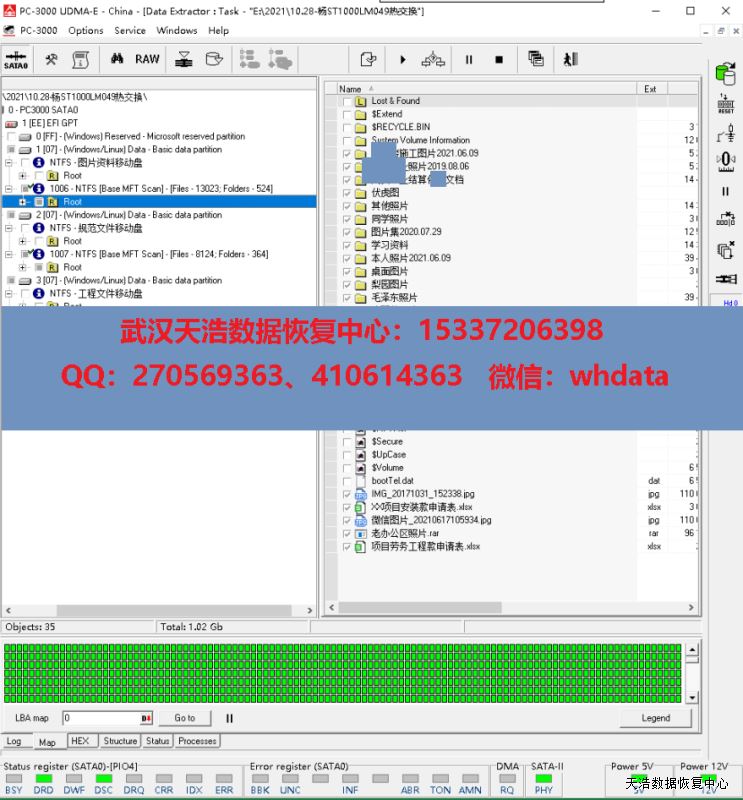Click the RAW recovery toolbar button
Image resolution: width=743 pixels, height=800 pixels.
click(x=147, y=59)
